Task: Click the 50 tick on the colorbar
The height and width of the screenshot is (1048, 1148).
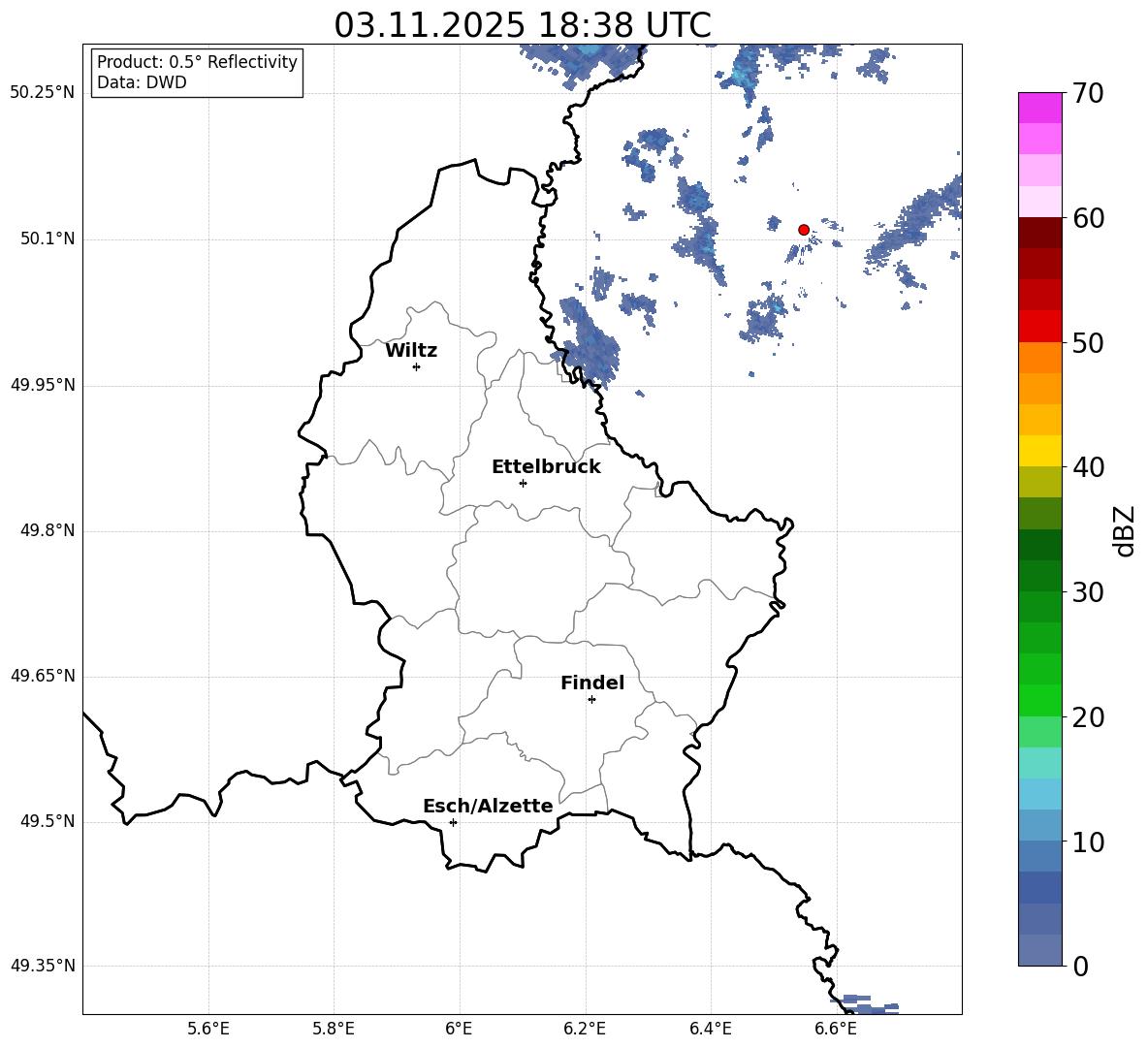Action: pyautogui.click(x=1088, y=342)
